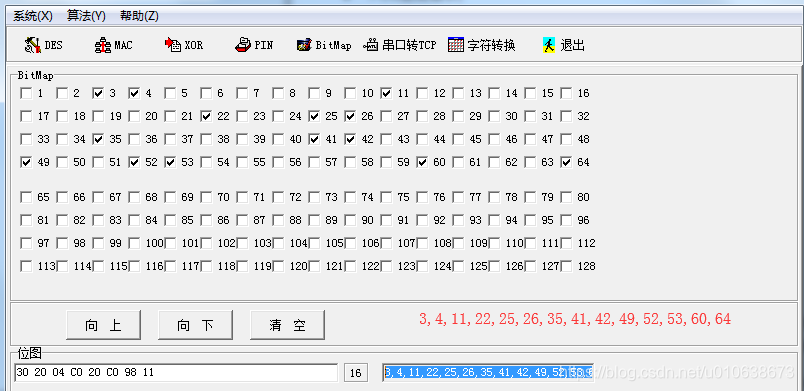Screen dimensions: 804x391
Task: Uncheck bit 11 checkbox
Action: (x=386, y=93)
